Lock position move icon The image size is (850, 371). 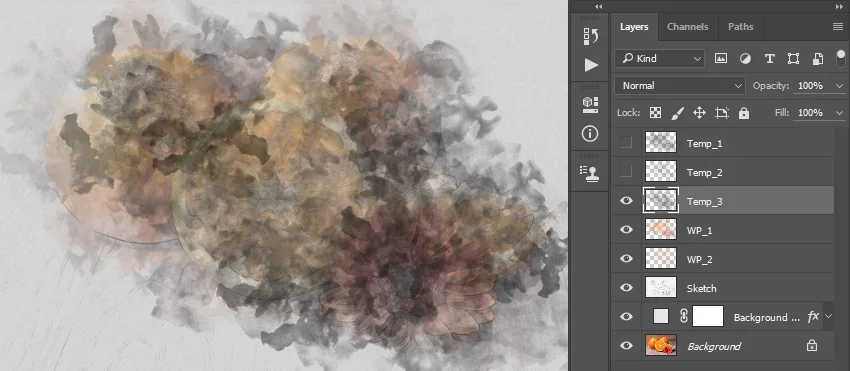[x=699, y=113]
